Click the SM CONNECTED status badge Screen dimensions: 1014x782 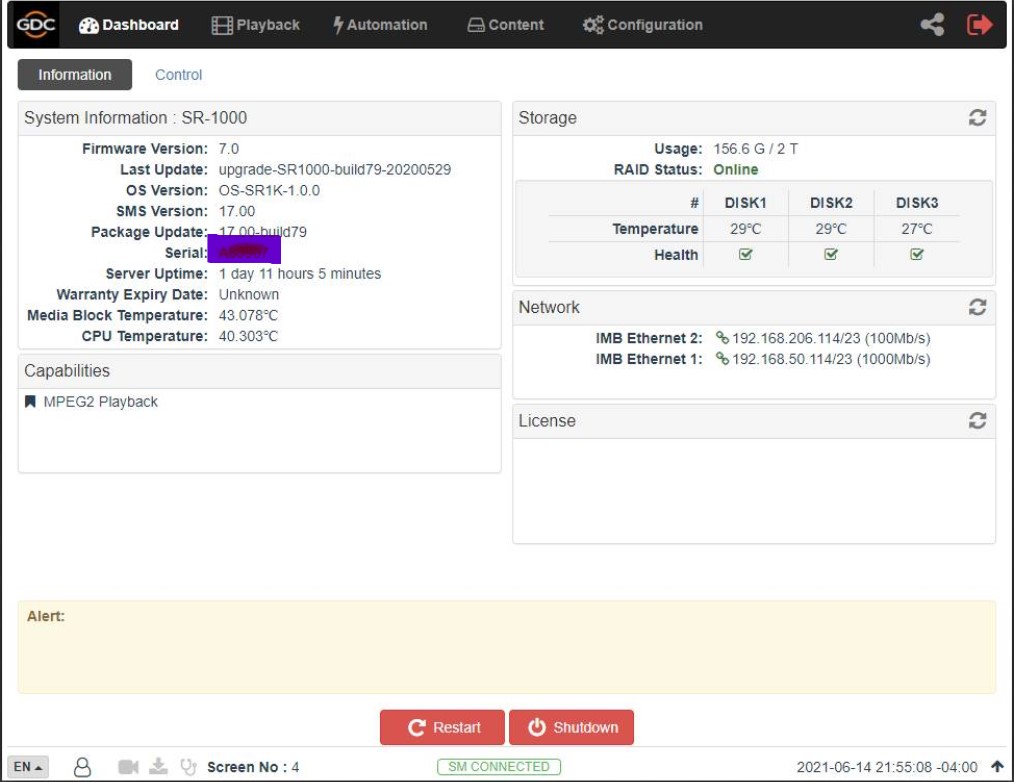(499, 766)
